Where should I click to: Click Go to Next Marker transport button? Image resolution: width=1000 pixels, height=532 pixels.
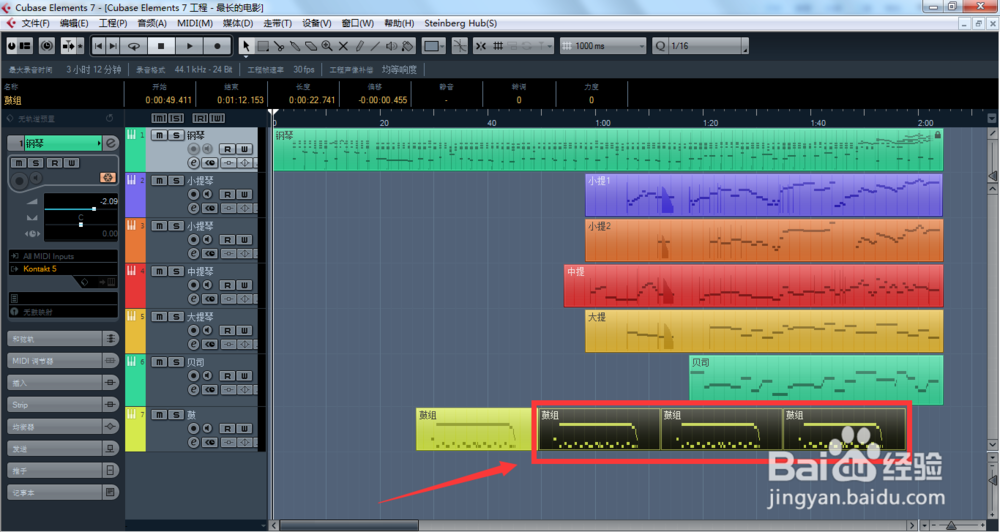[x=113, y=46]
